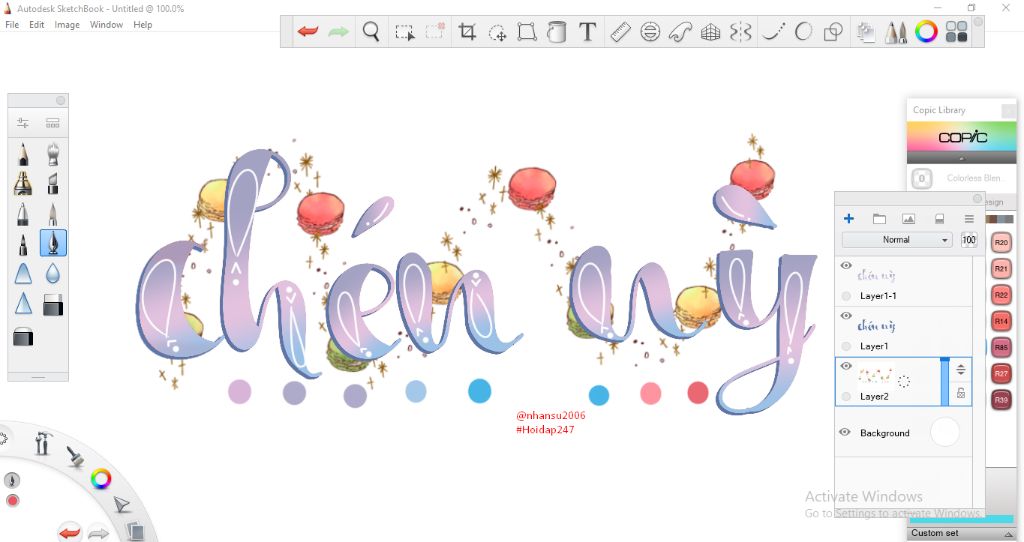Image resolution: width=1024 pixels, height=542 pixels.
Task: Click the red Undo arrow in top toolbar
Action: point(308,31)
